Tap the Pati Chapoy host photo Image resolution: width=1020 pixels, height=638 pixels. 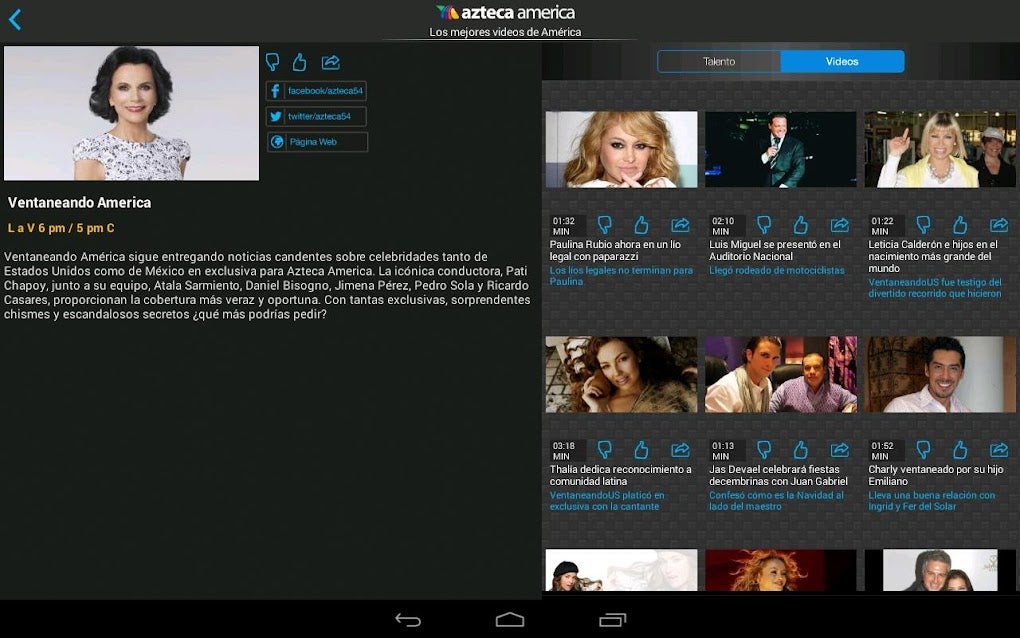[131, 113]
